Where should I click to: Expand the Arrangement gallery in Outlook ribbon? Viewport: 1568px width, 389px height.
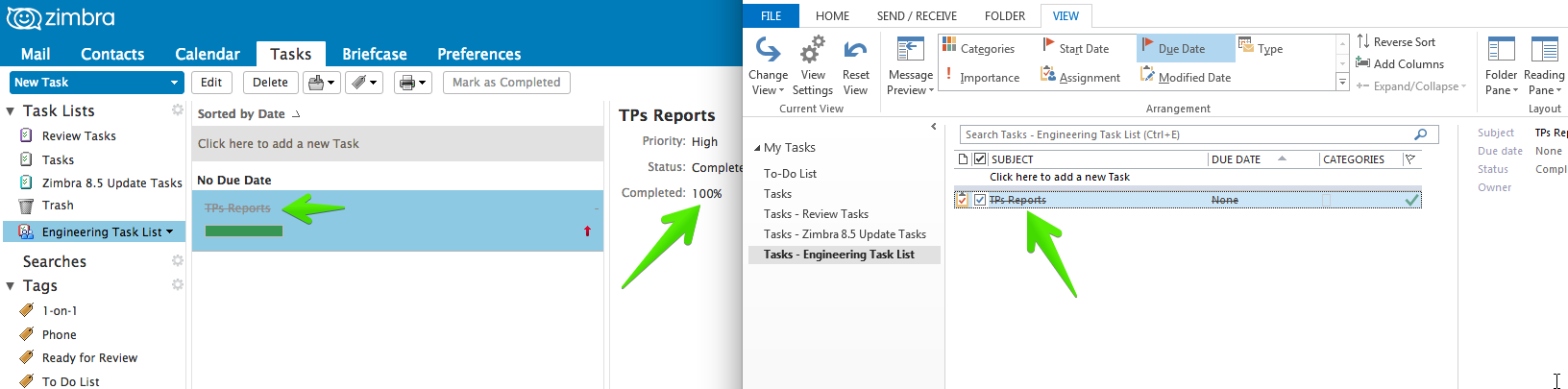tap(1342, 83)
